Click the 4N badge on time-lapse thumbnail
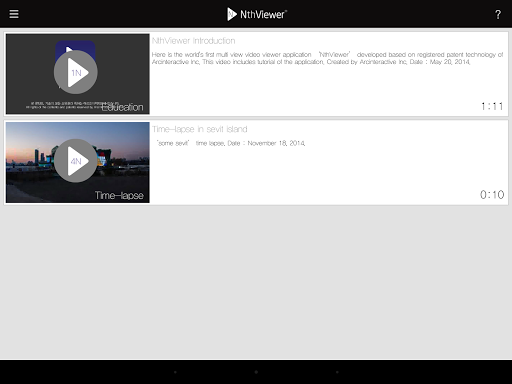Image resolution: width=512 pixels, height=384 pixels. pos(76,161)
